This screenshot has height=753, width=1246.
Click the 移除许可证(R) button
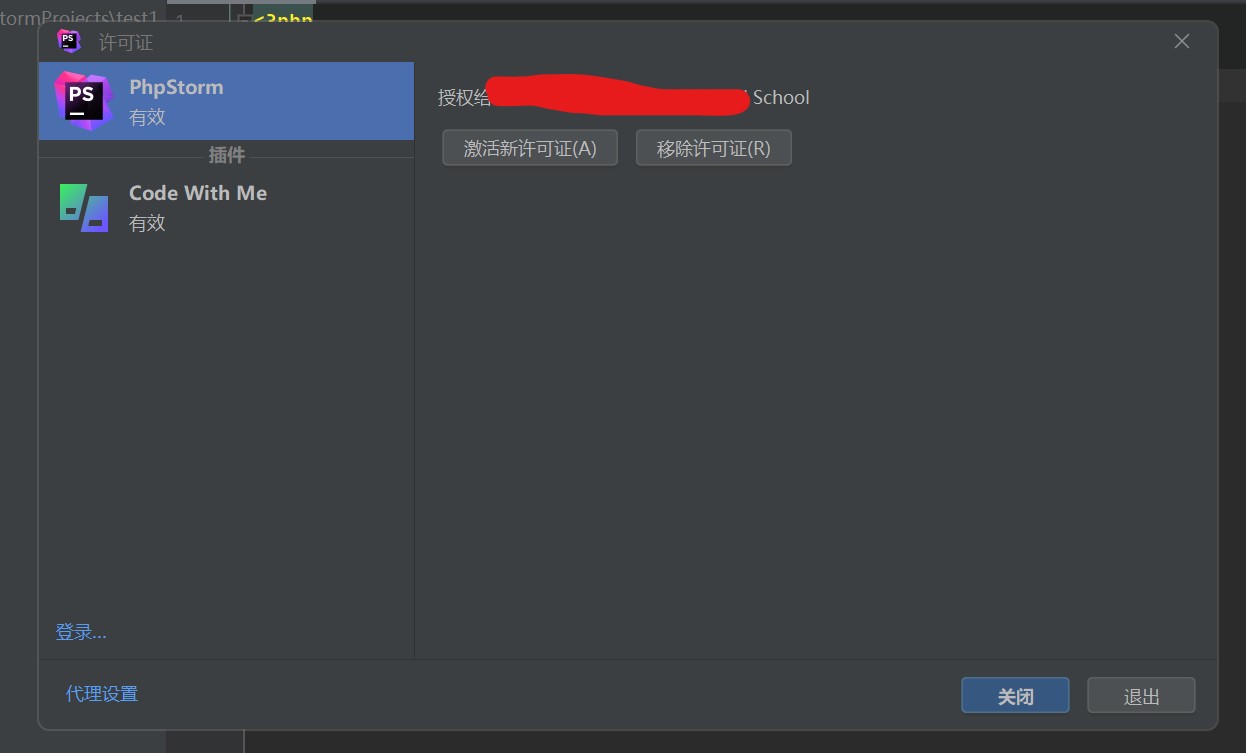pyautogui.click(x=714, y=148)
